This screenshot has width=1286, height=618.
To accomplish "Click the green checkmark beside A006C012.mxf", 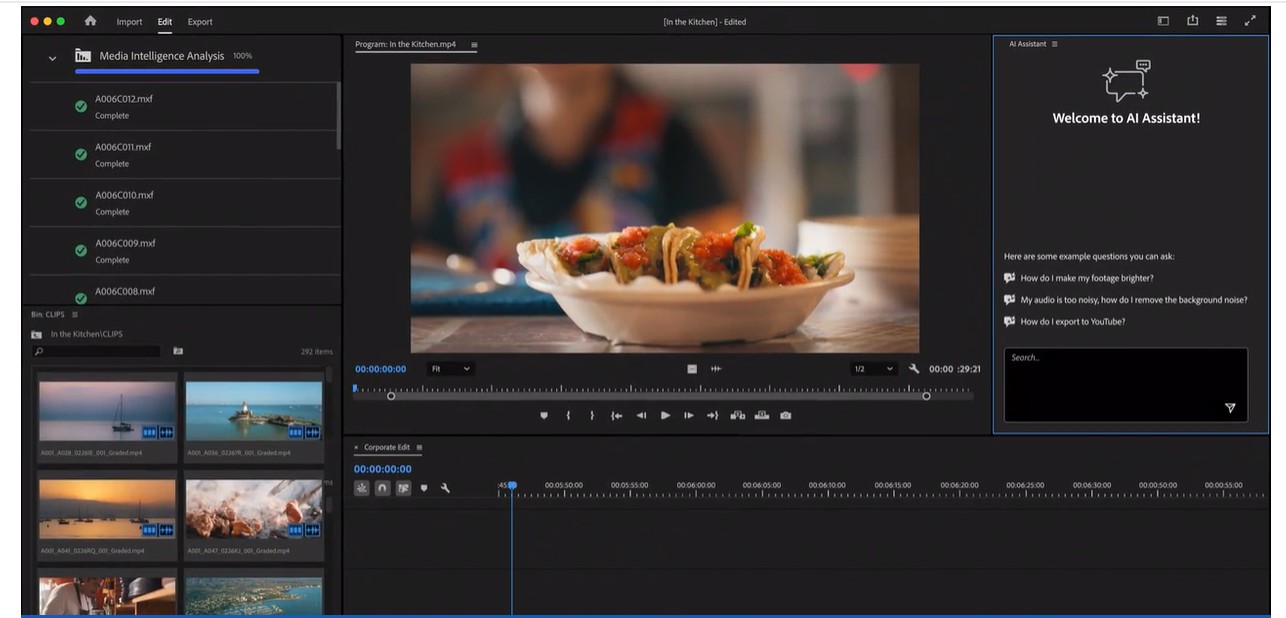I will (81, 106).
